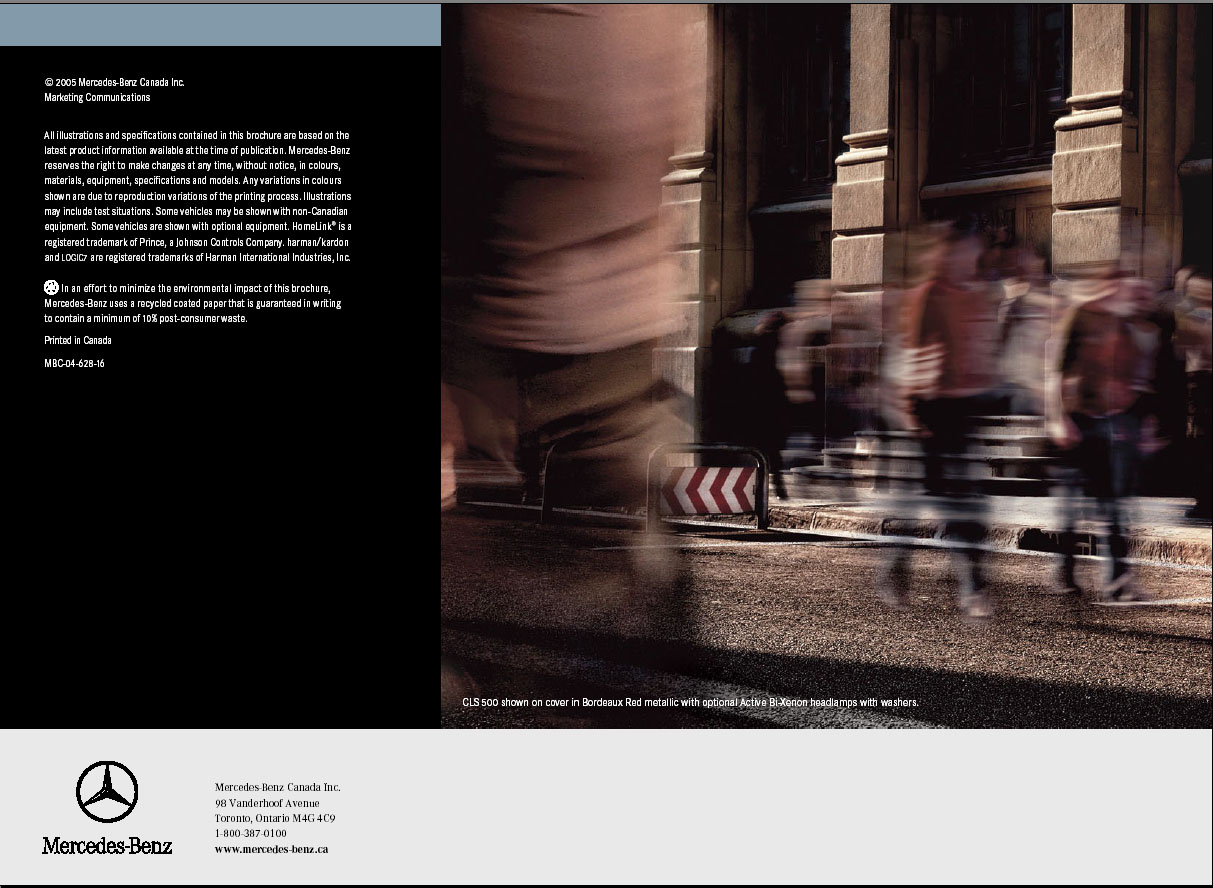Click the Mercedes-Benz star logo
Screen dimensions: 1213x888
[107, 792]
